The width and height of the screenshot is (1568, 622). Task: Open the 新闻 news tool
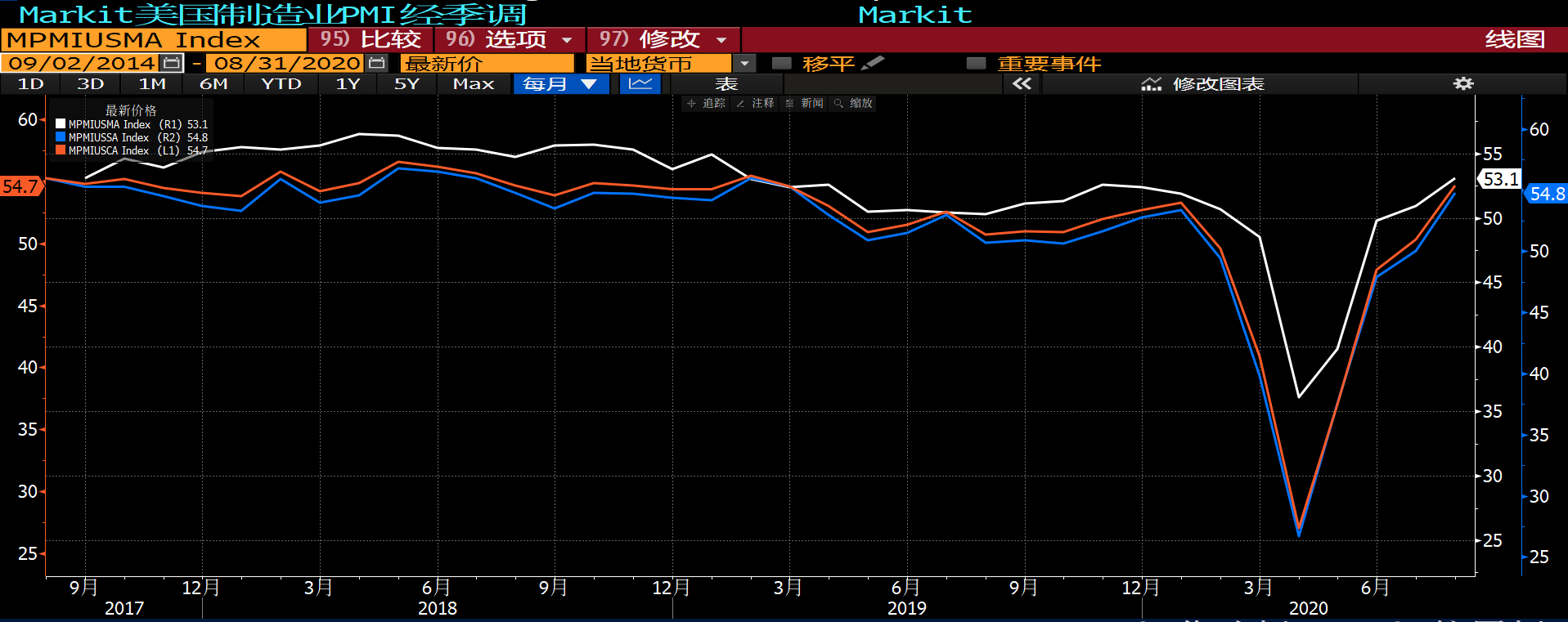coord(804,103)
